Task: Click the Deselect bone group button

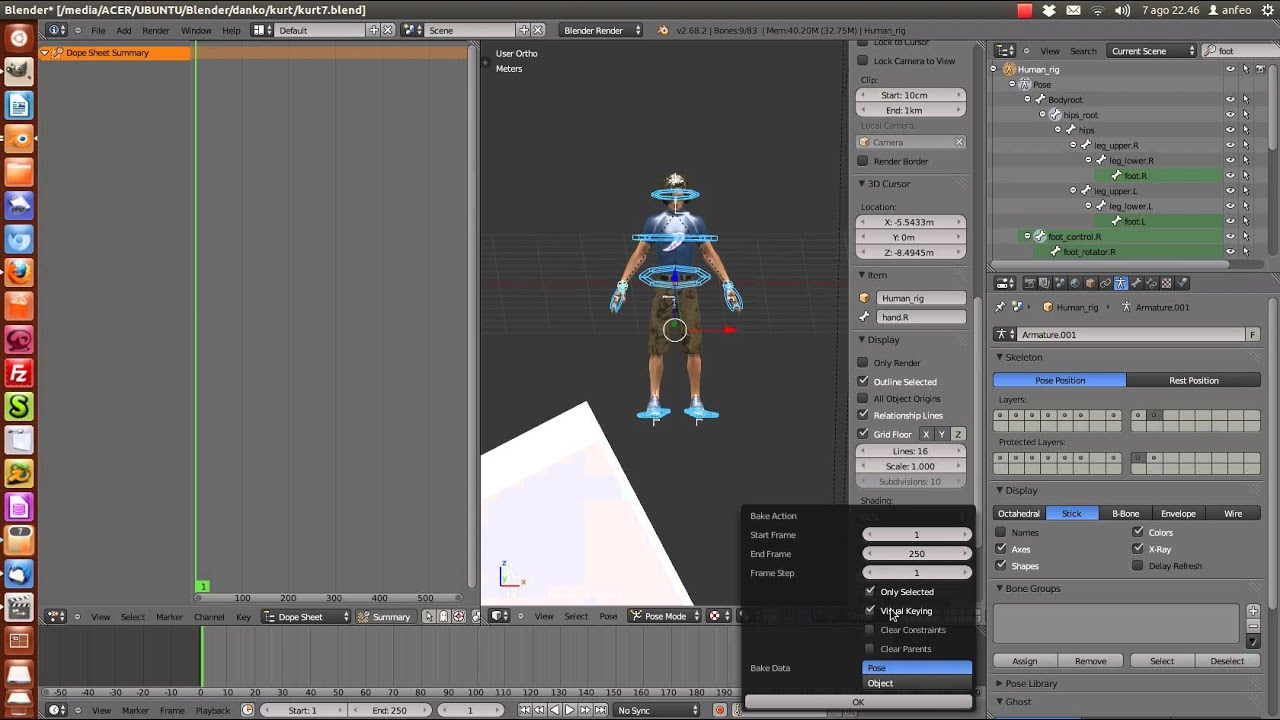Action: pos(1227,660)
